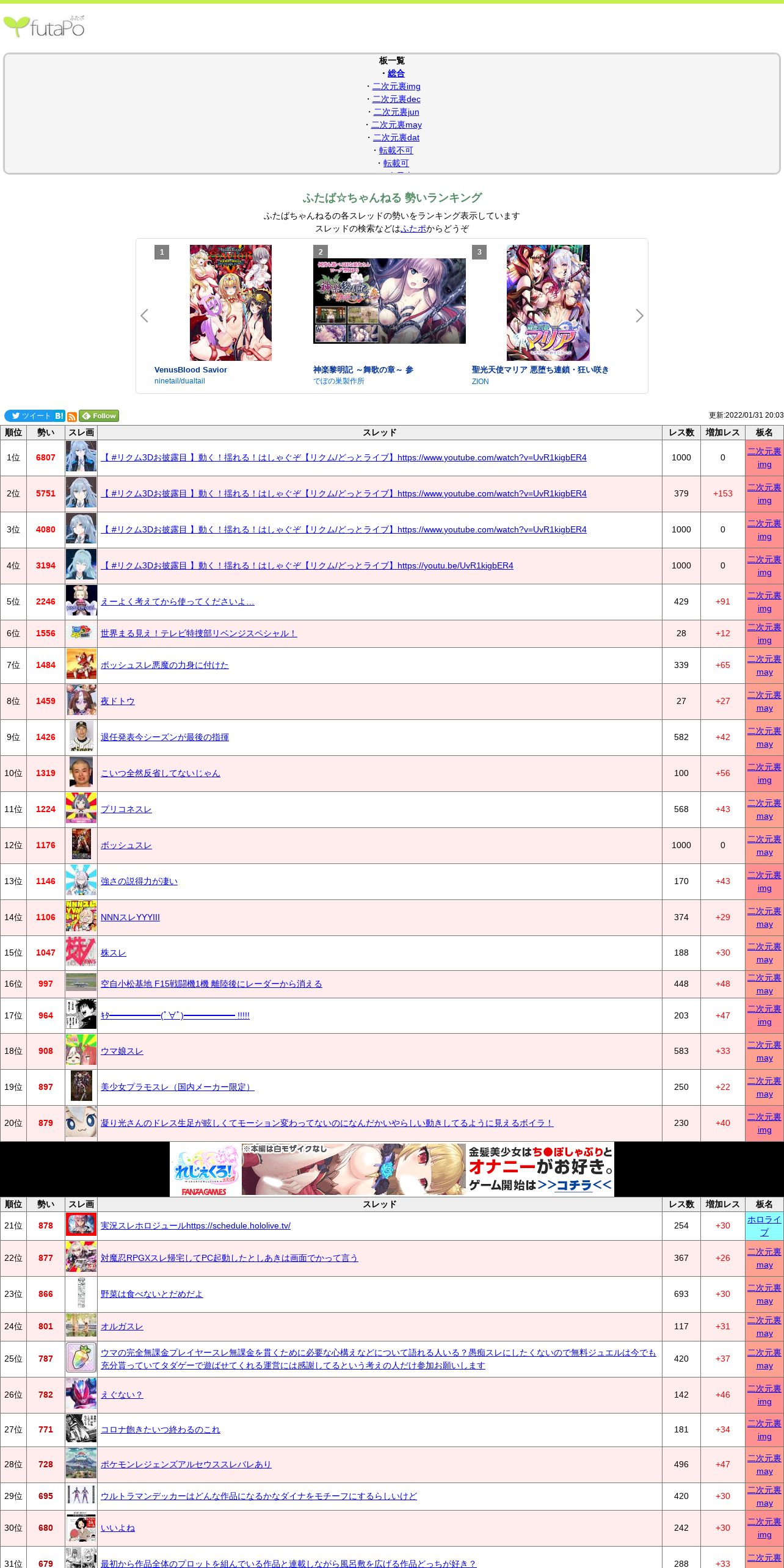The width and height of the screenshot is (784, 1568).
Task: Open the 神楽黎明記 carousel image
Action: click(x=390, y=301)
